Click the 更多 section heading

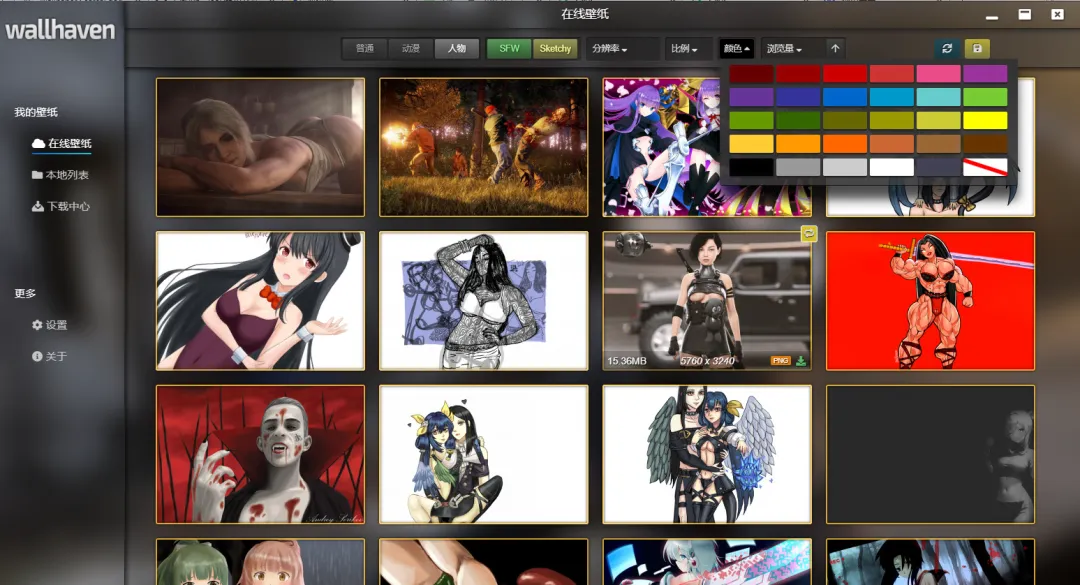[25, 293]
